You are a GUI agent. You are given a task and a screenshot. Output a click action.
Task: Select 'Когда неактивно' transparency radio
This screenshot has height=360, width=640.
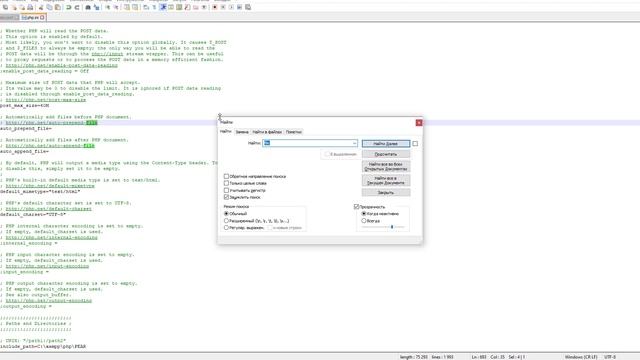(x=364, y=213)
